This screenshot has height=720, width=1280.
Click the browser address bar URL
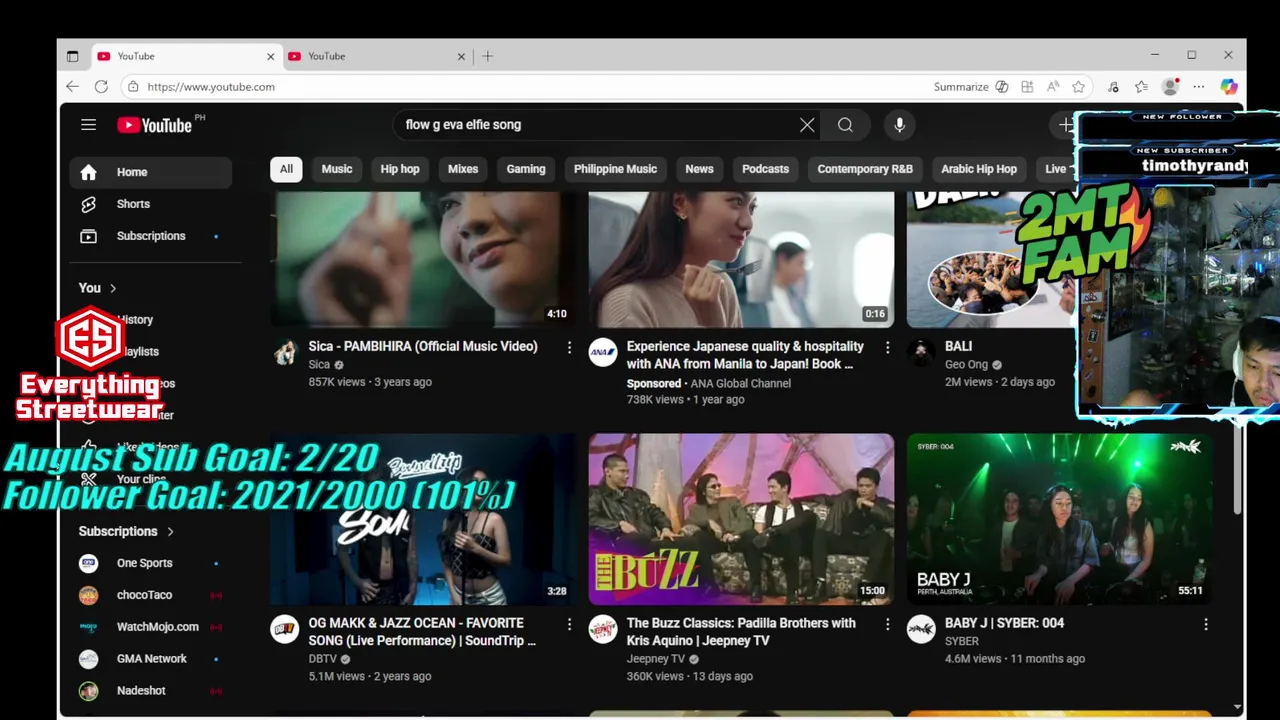tap(211, 87)
